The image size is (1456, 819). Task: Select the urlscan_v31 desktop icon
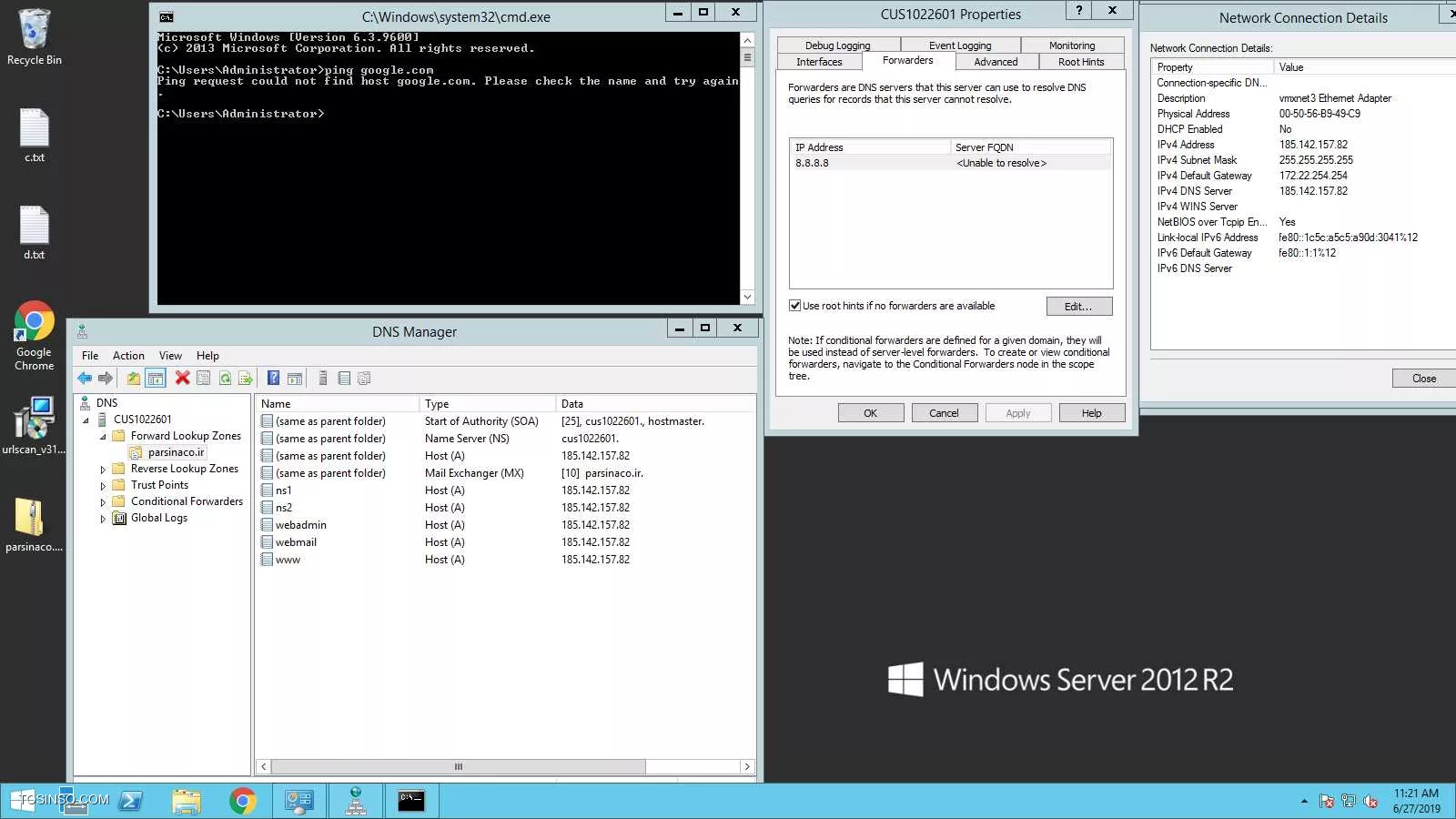click(x=34, y=425)
